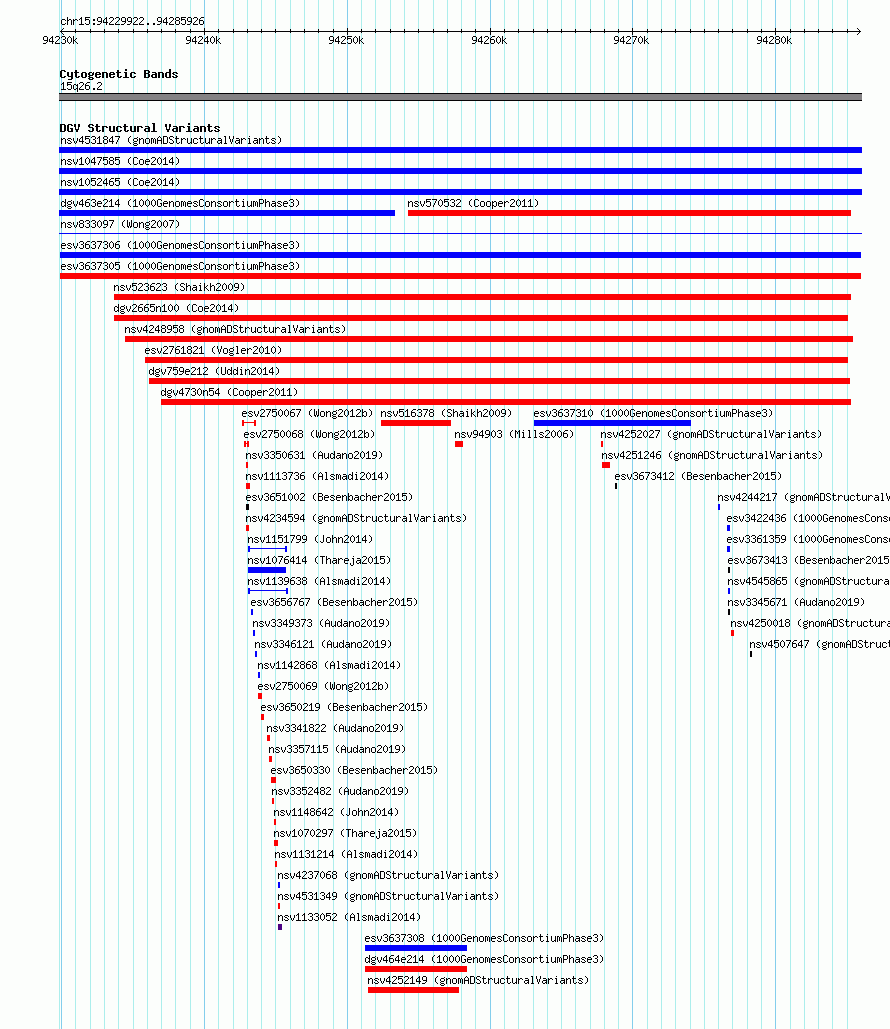
Task: Click nsv94903 (Mills2006) label
Action: tap(514, 434)
